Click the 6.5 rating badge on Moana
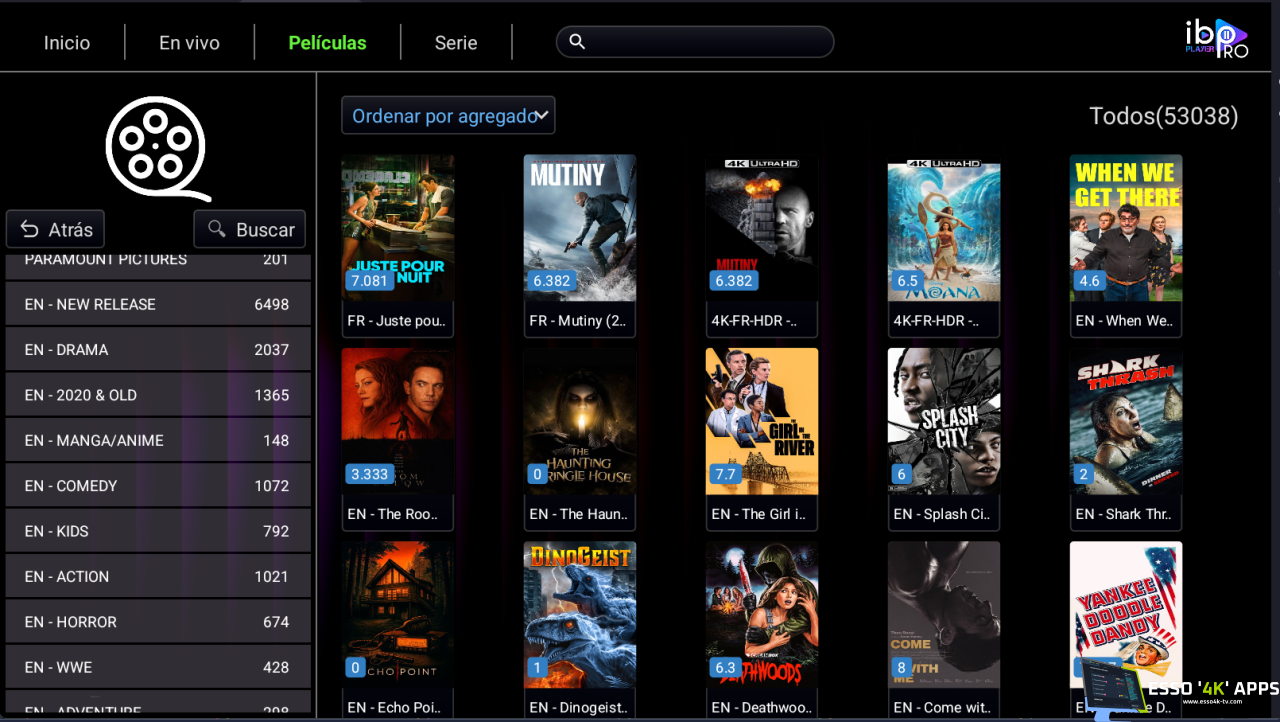This screenshot has width=1280, height=722. pyautogui.click(x=908, y=281)
